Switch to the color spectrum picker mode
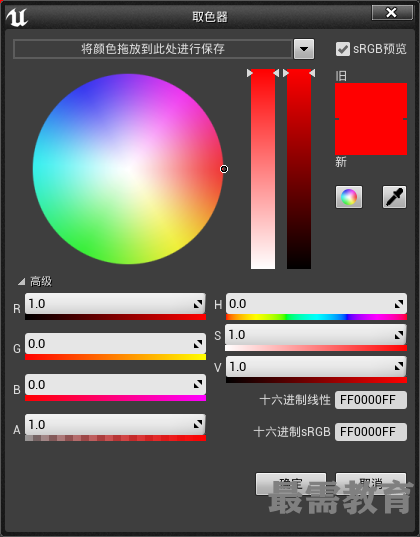This screenshot has height=537, width=420. (349, 197)
